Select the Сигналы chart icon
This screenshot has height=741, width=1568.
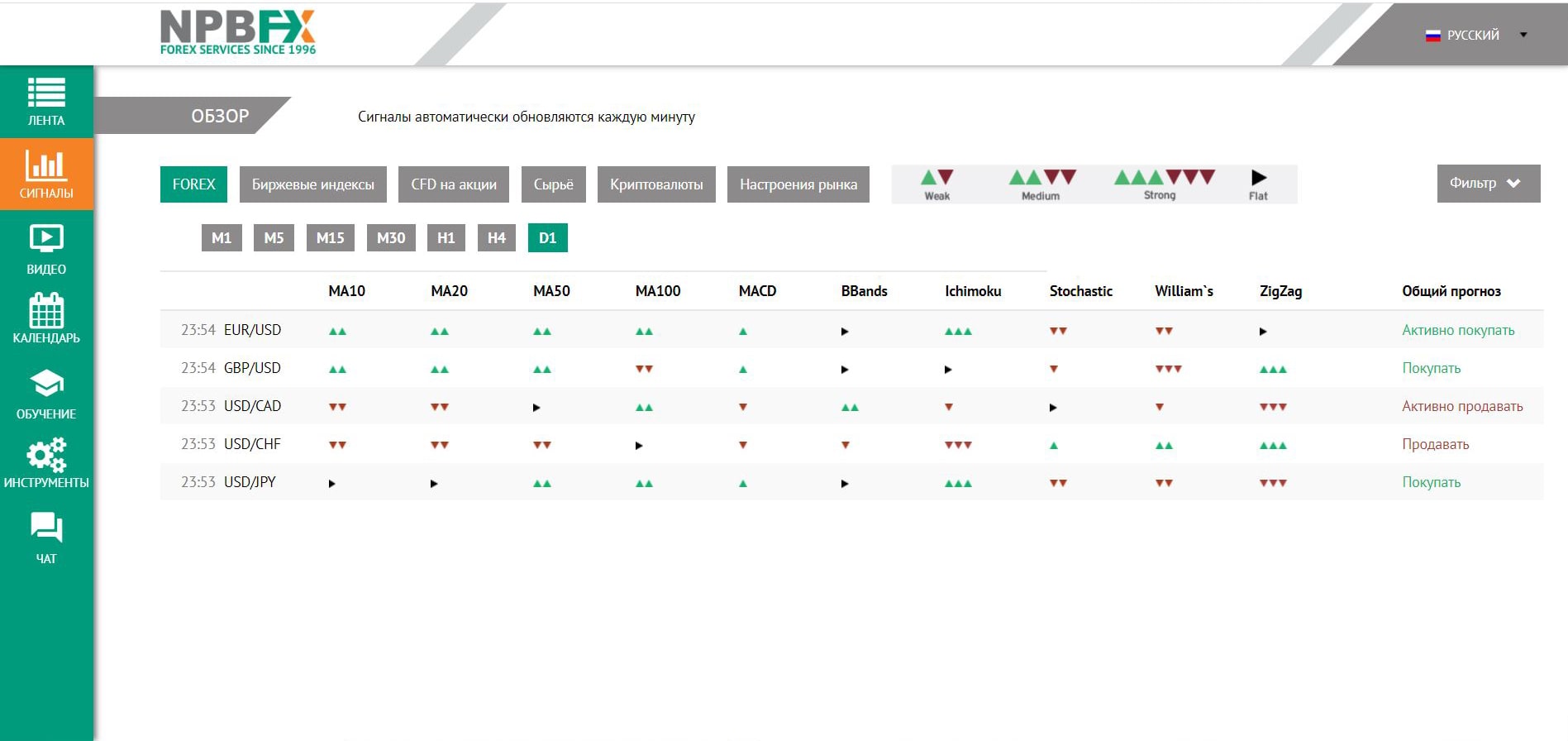pyautogui.click(x=46, y=165)
